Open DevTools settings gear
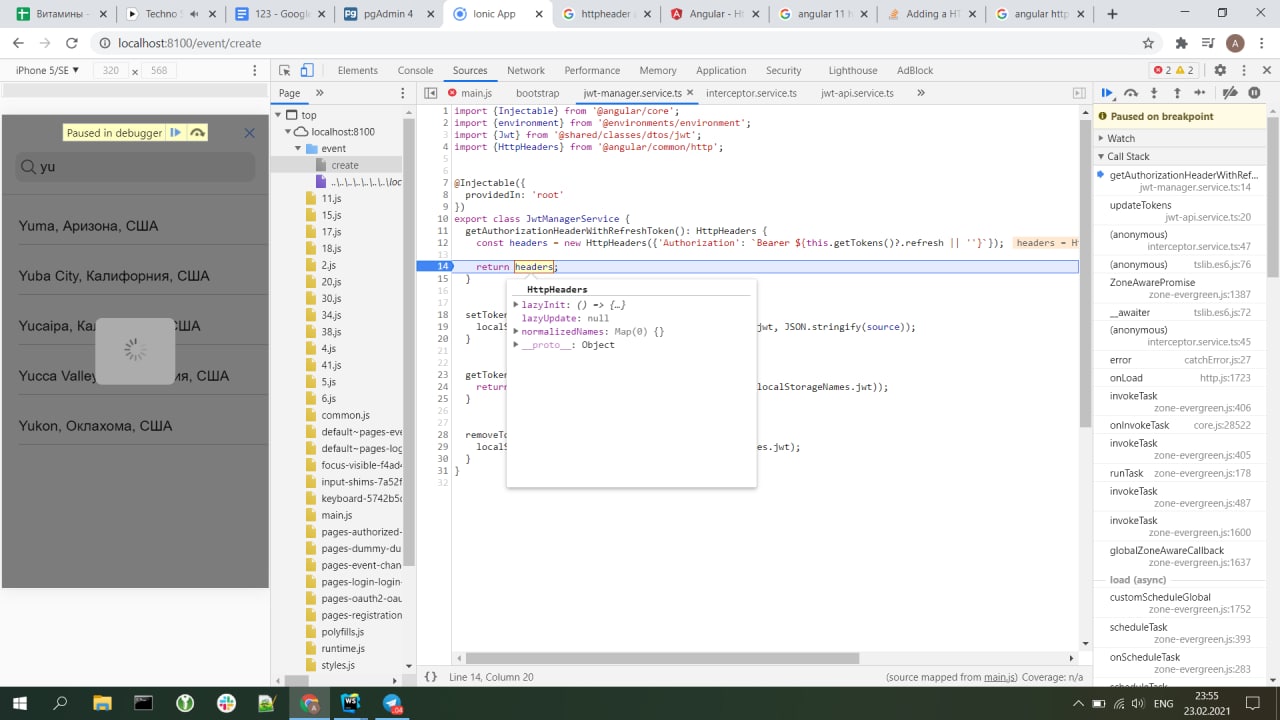 (1220, 70)
